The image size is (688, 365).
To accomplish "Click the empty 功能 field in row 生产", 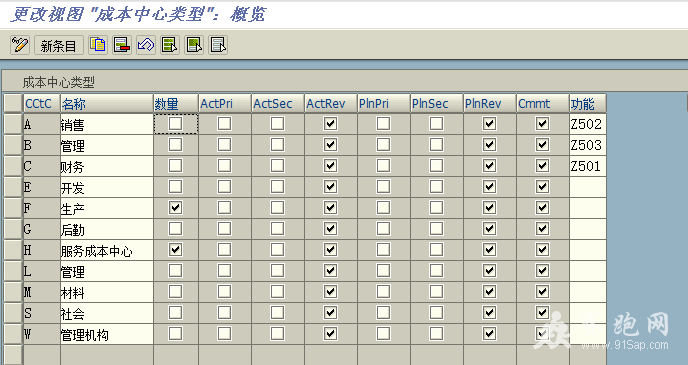I will point(588,208).
